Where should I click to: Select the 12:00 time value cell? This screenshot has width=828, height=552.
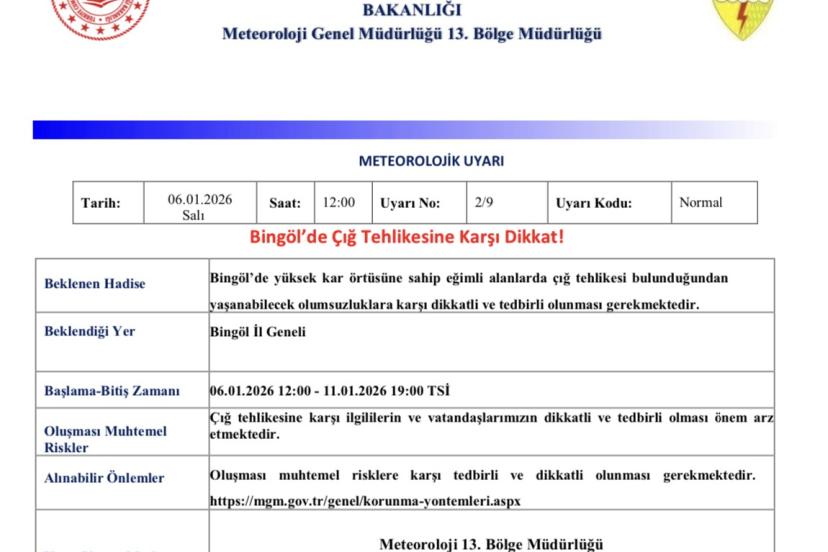338,203
